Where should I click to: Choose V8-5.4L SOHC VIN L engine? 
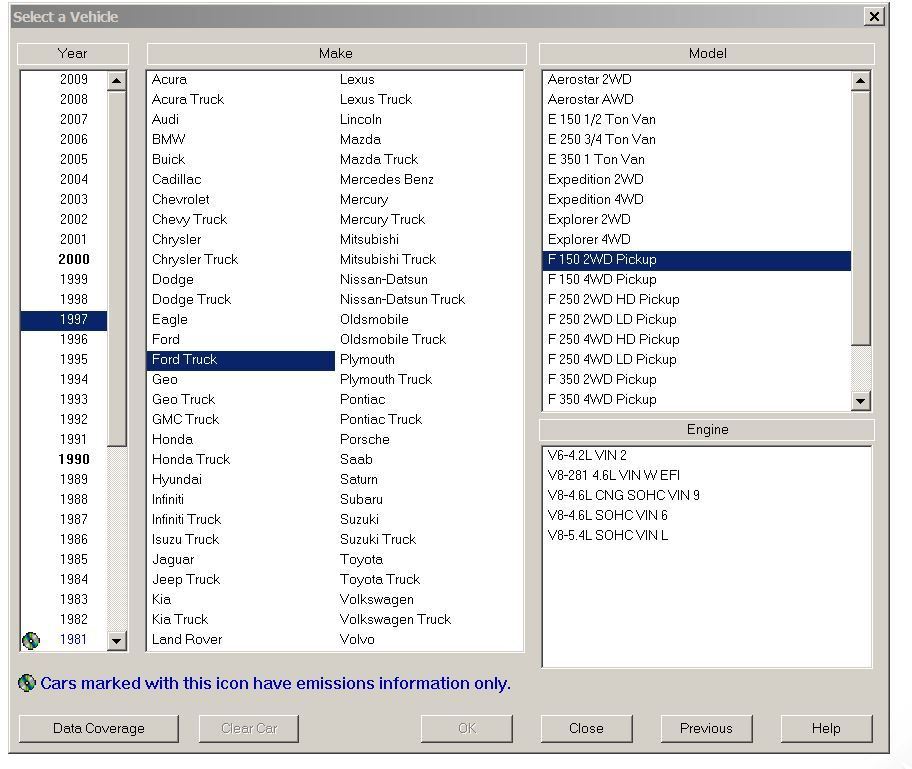click(x=607, y=535)
